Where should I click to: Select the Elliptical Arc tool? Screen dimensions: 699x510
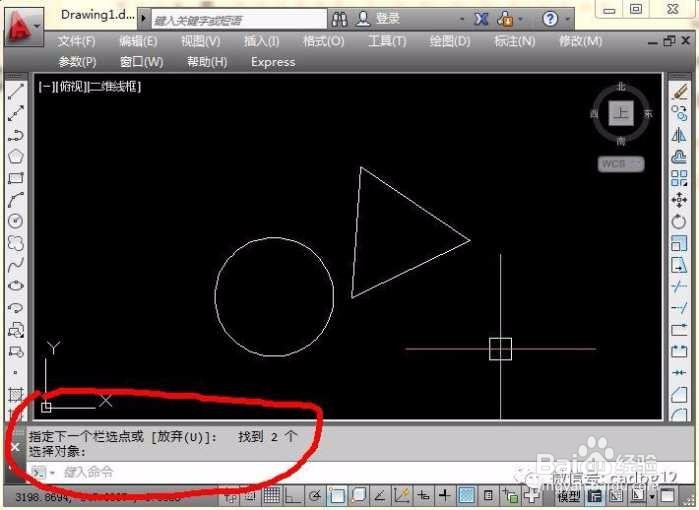point(16,308)
